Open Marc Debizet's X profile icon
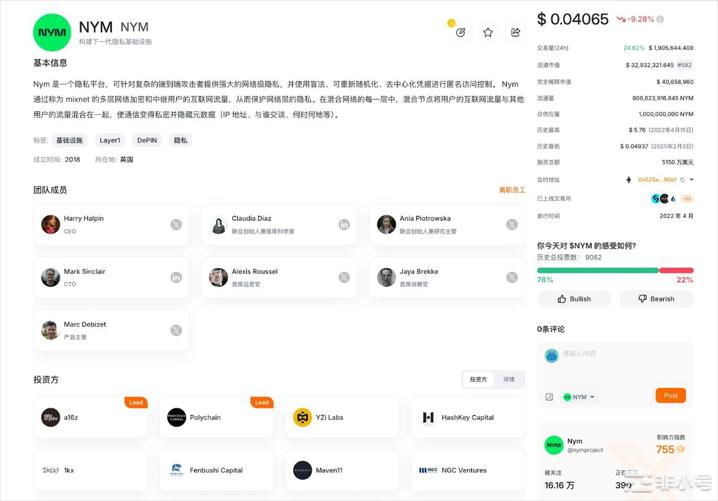718x501 pixels. pos(176,330)
